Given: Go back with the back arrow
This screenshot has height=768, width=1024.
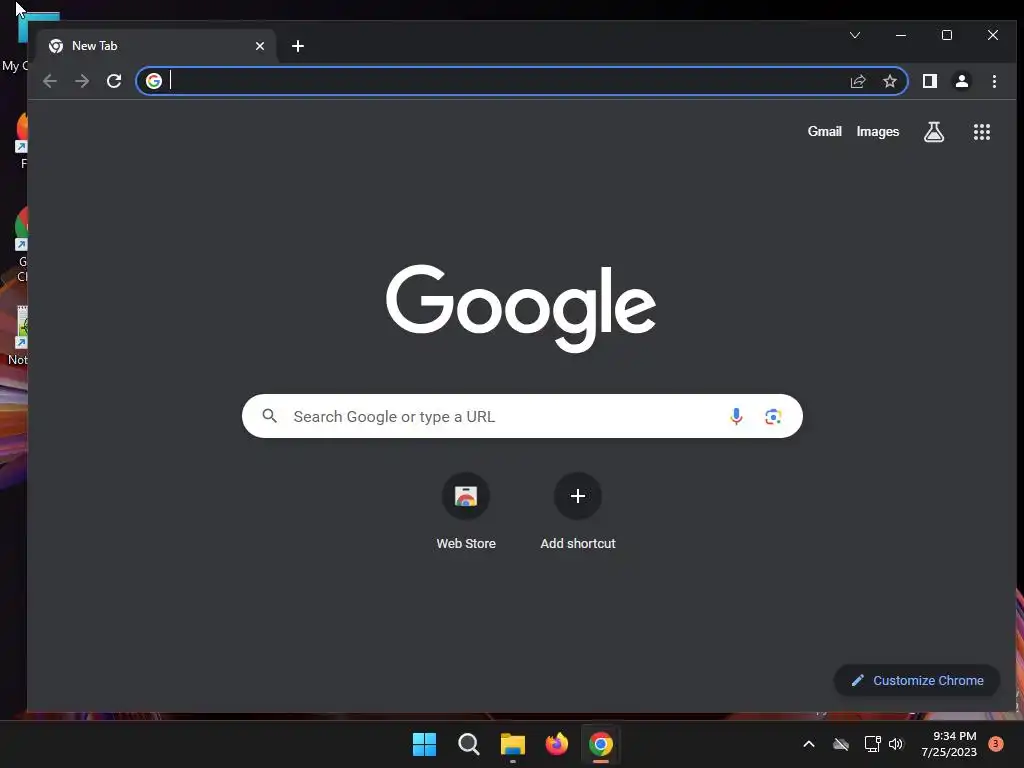Looking at the screenshot, I should tap(50, 81).
